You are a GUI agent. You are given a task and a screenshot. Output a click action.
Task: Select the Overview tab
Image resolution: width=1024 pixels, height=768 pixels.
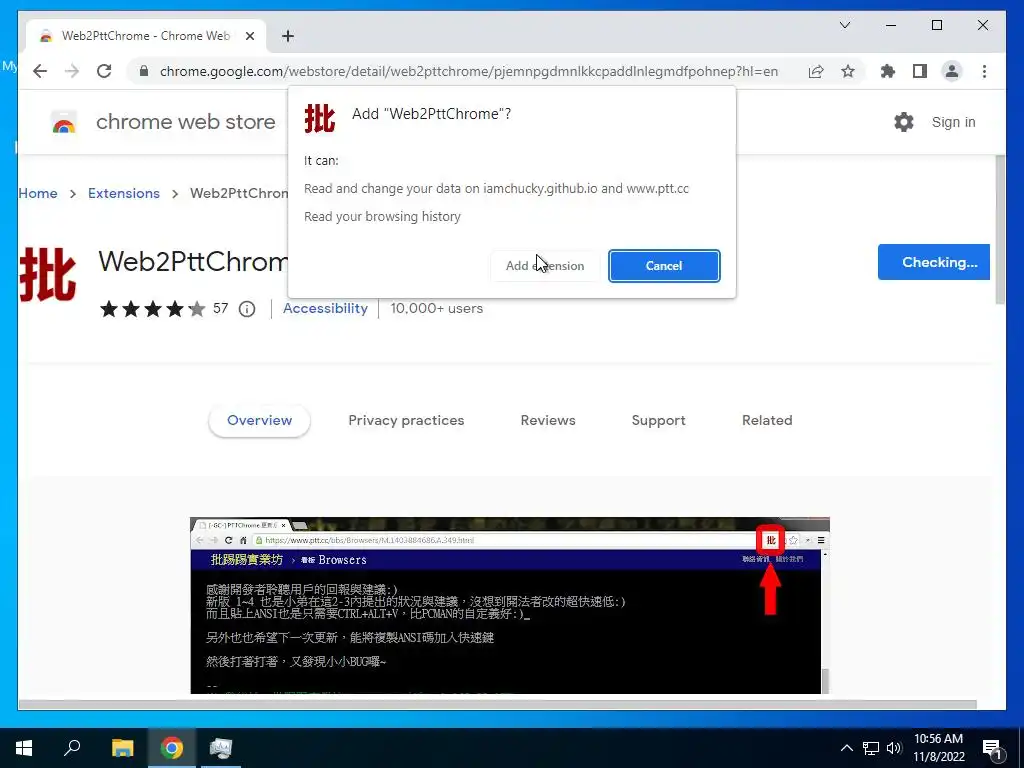(259, 421)
